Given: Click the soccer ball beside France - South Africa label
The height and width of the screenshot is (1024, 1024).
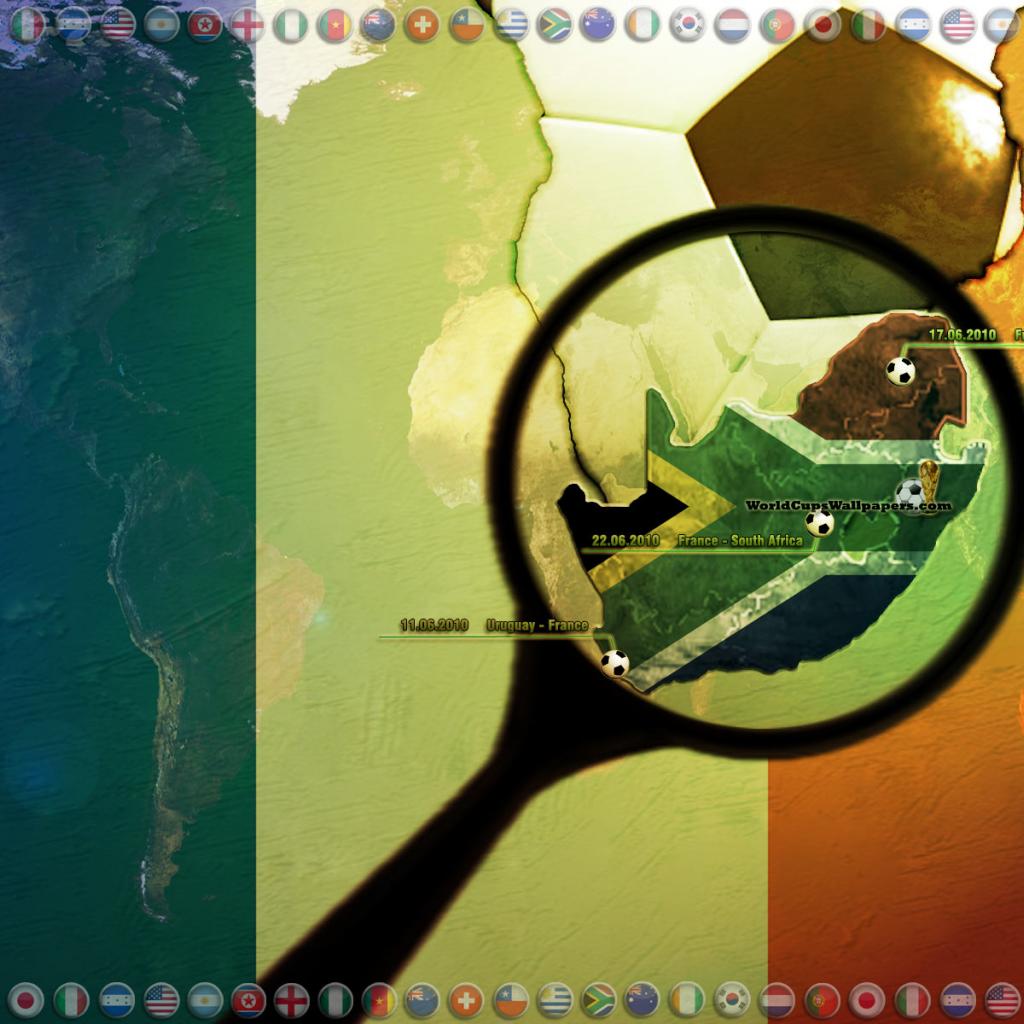Looking at the screenshot, I should click(x=819, y=523).
